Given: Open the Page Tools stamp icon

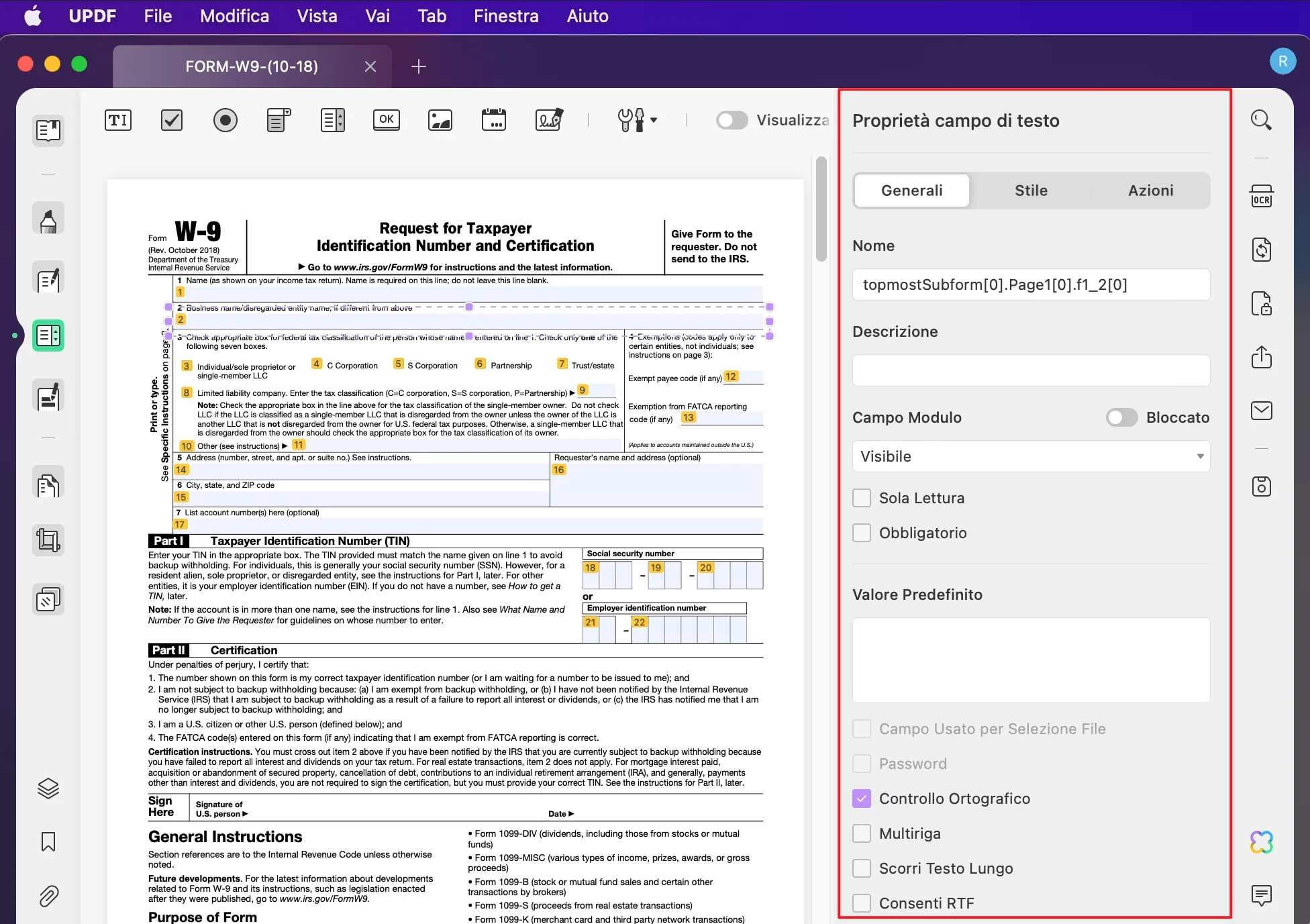Looking at the screenshot, I should tap(48, 599).
